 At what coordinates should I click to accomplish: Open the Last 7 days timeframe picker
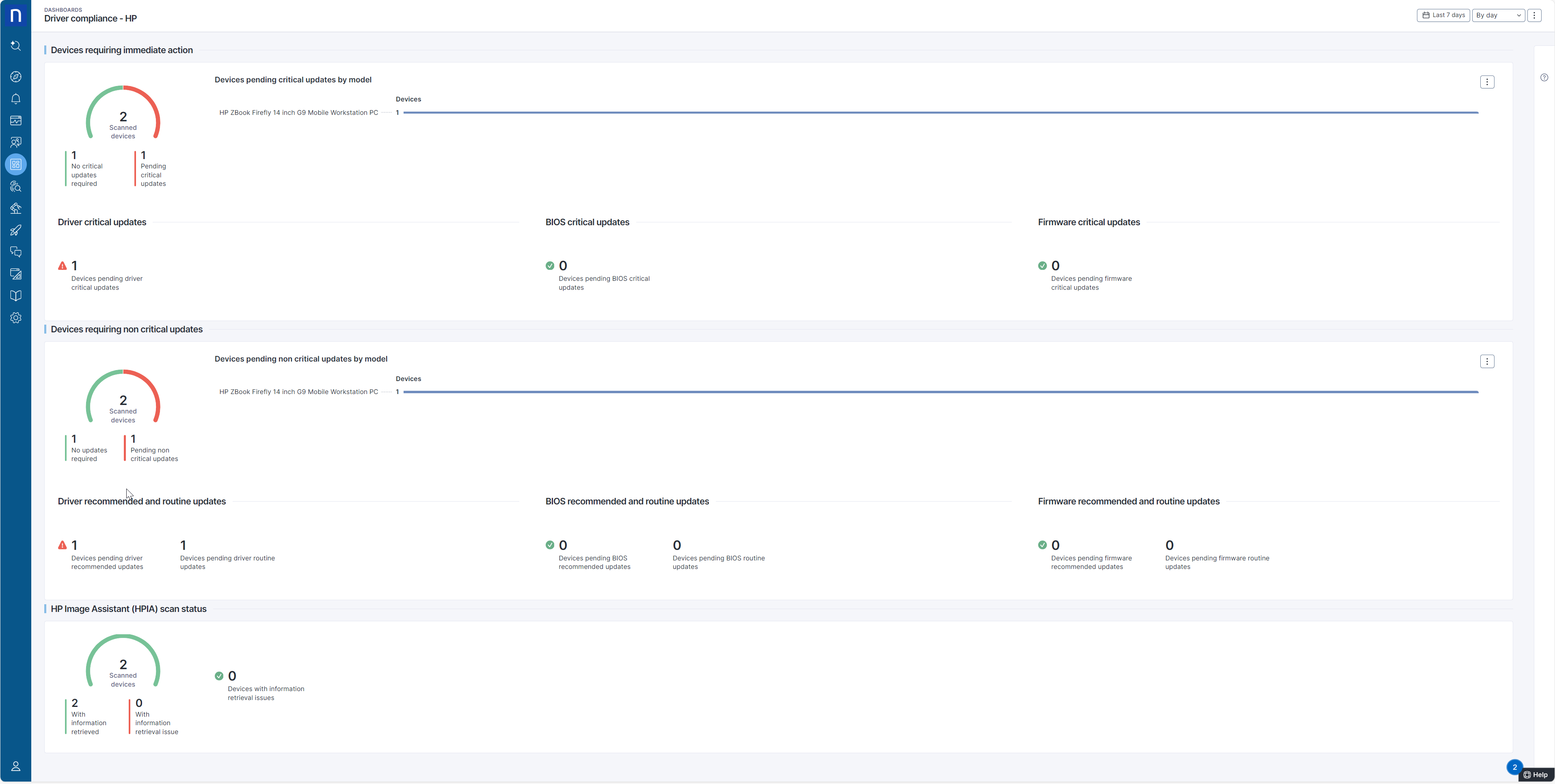coord(1443,15)
